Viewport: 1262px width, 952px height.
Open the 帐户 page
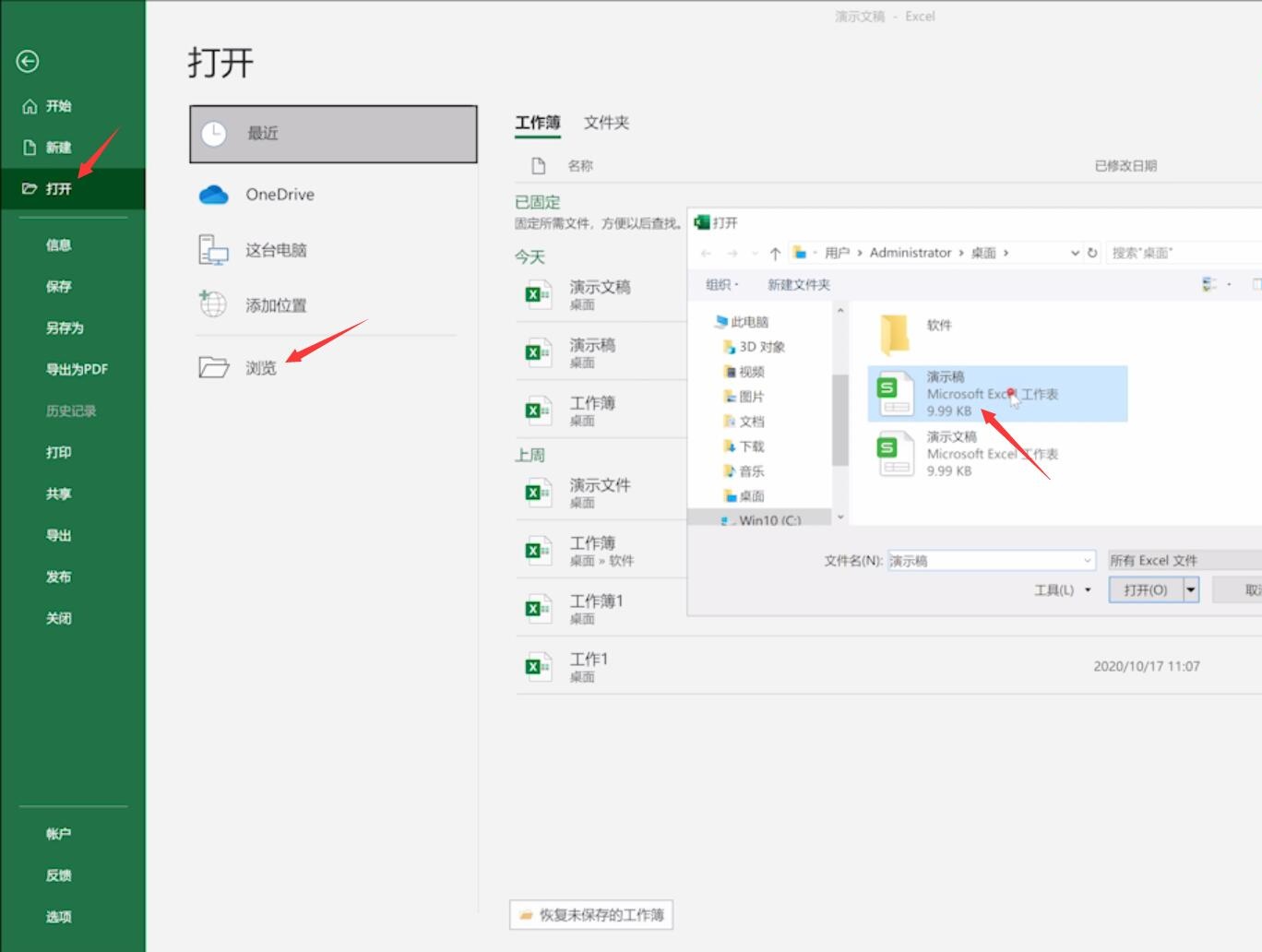point(58,834)
